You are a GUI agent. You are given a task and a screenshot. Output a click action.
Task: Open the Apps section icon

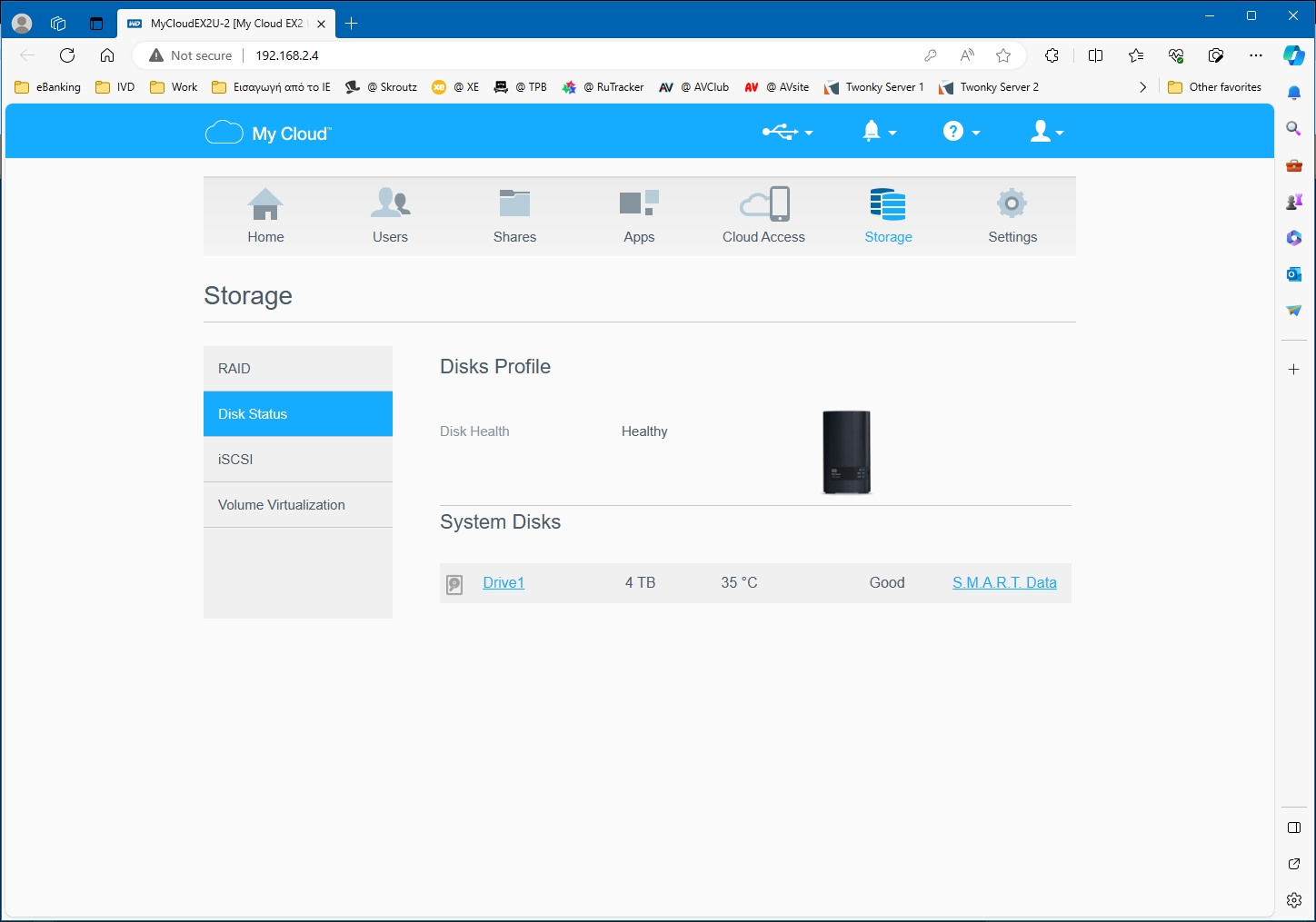click(639, 203)
